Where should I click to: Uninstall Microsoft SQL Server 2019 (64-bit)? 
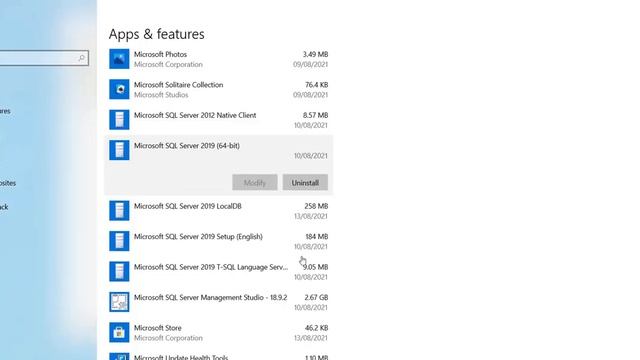pyautogui.click(x=305, y=182)
